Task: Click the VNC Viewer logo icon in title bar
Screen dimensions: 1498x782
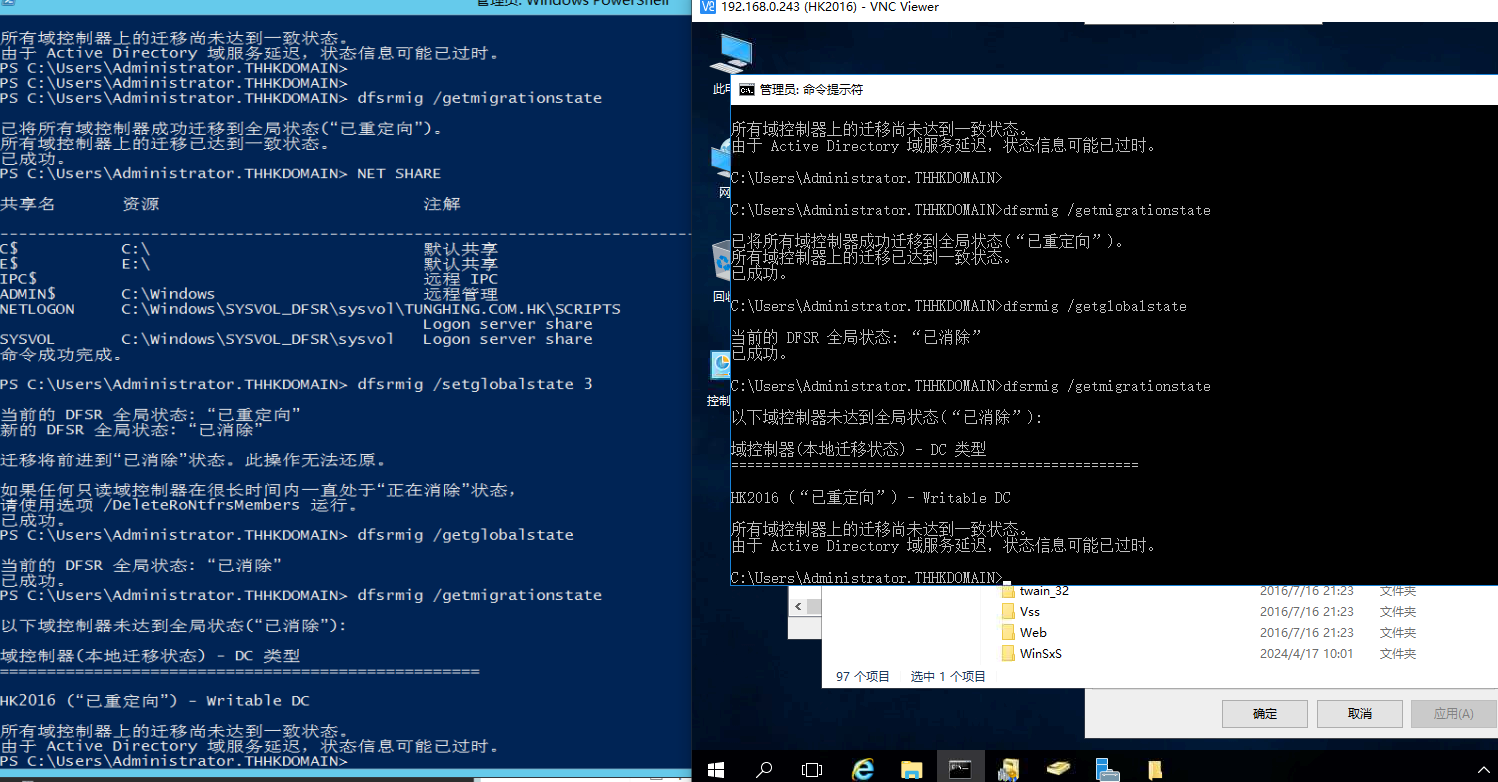Action: click(708, 7)
